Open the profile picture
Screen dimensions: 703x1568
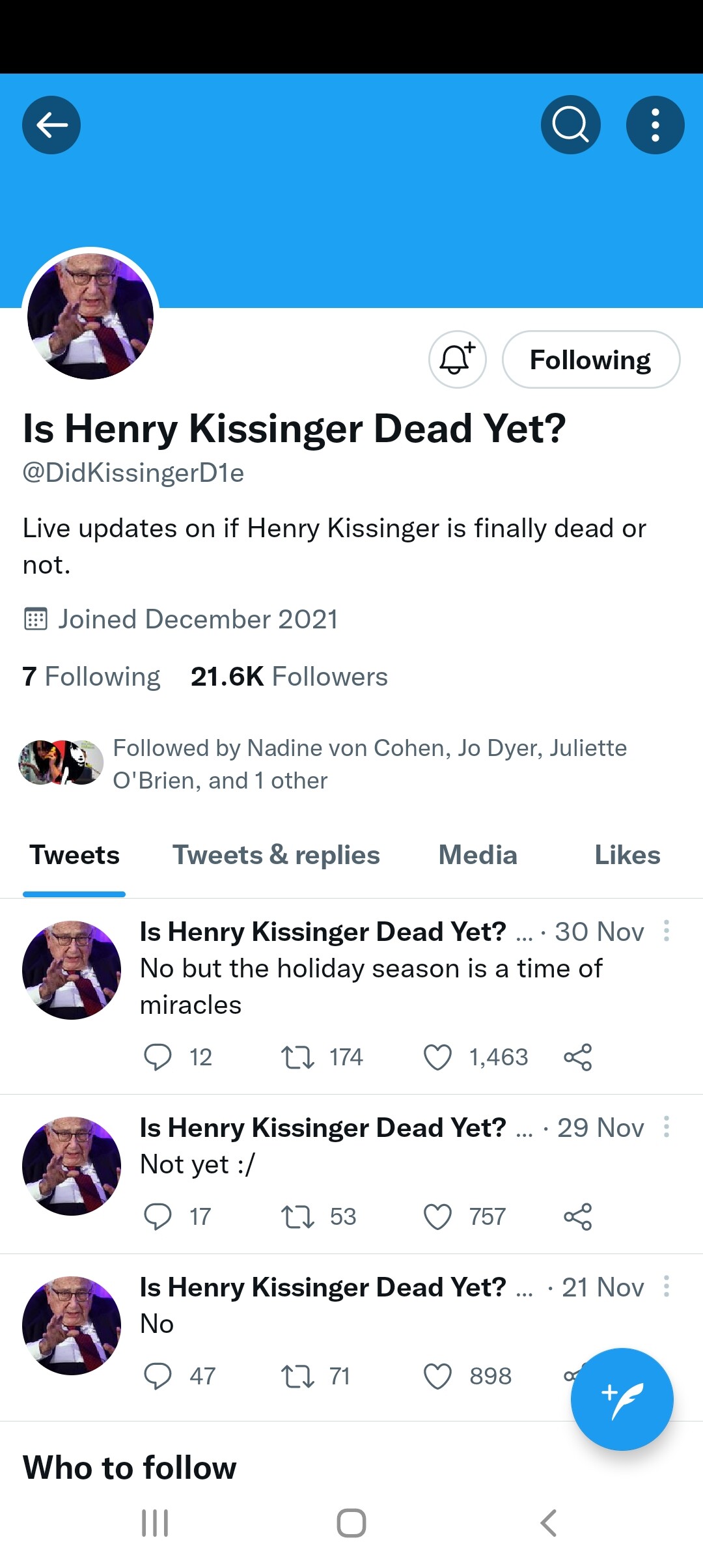point(90,316)
